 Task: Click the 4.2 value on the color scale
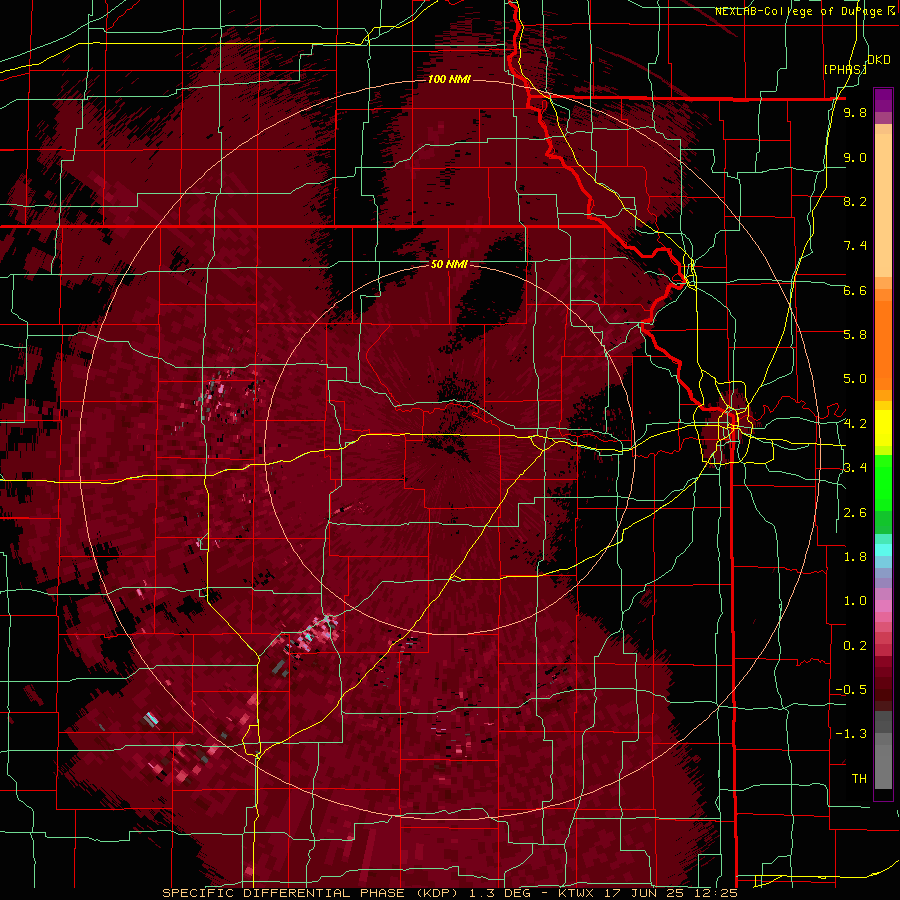[855, 424]
